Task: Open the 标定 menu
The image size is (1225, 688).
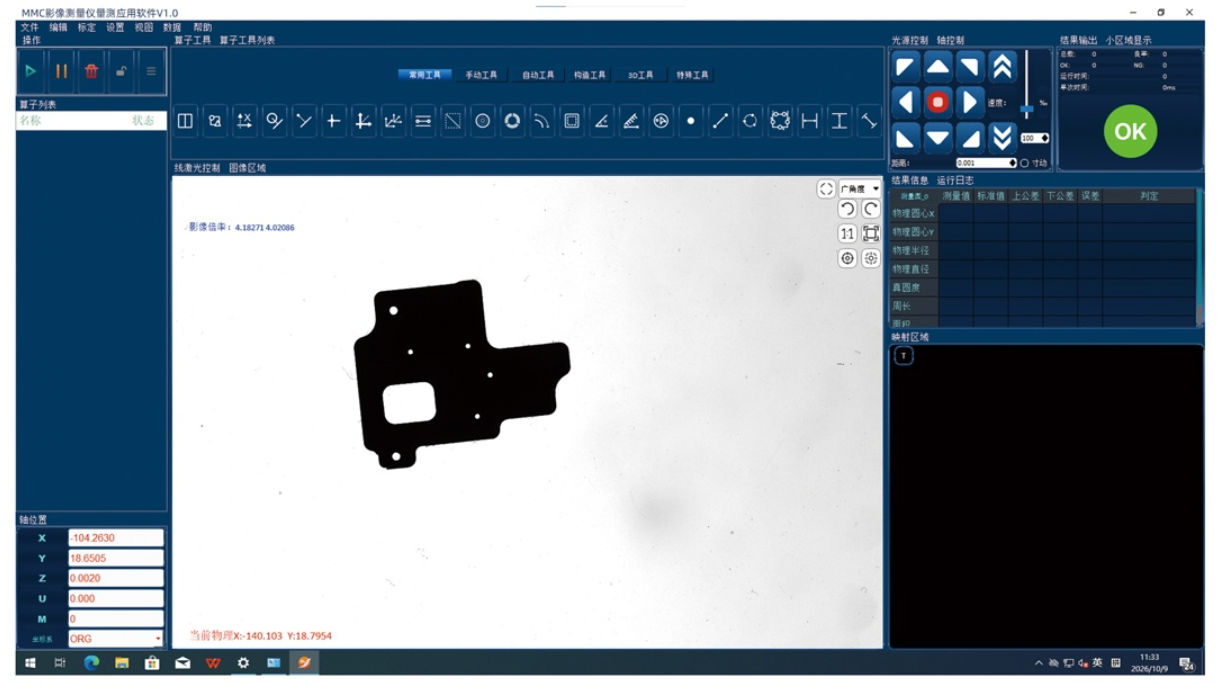Action: click(x=87, y=28)
